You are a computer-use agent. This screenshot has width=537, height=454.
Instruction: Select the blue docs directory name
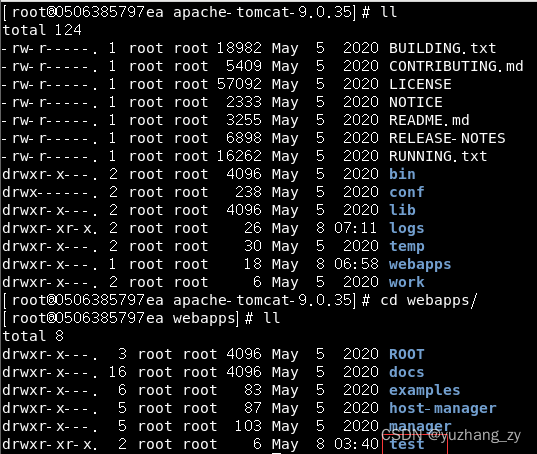407,373
